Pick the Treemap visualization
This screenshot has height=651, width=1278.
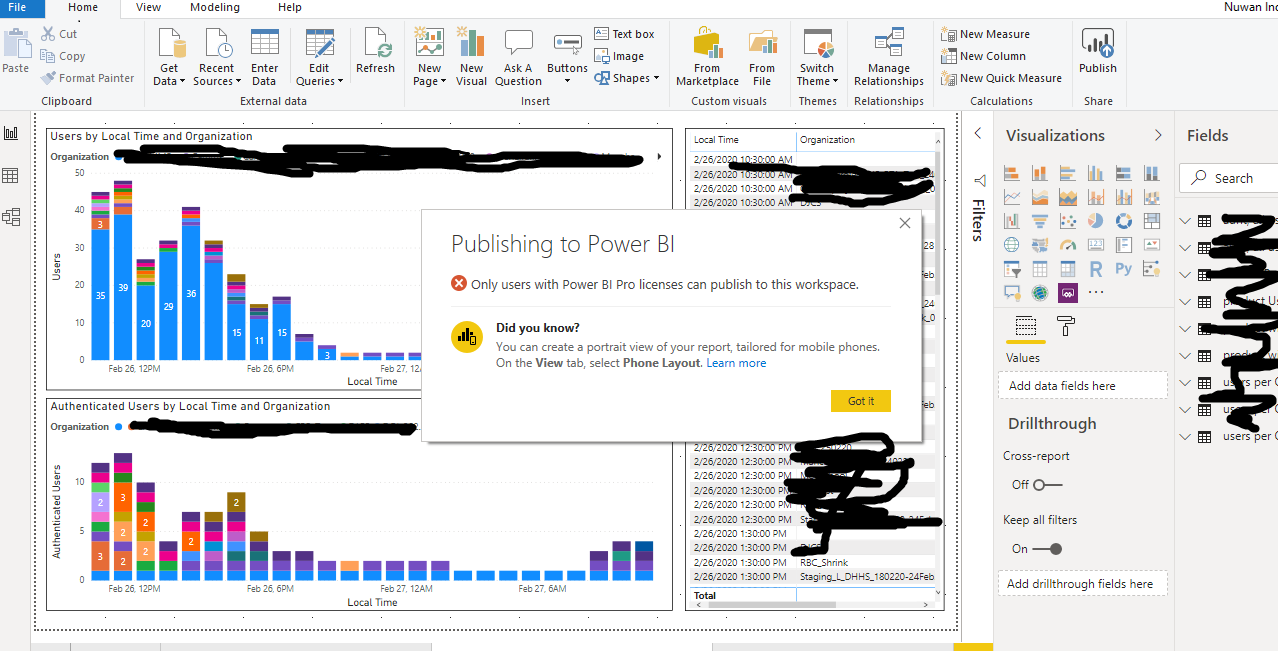pyautogui.click(x=1151, y=221)
